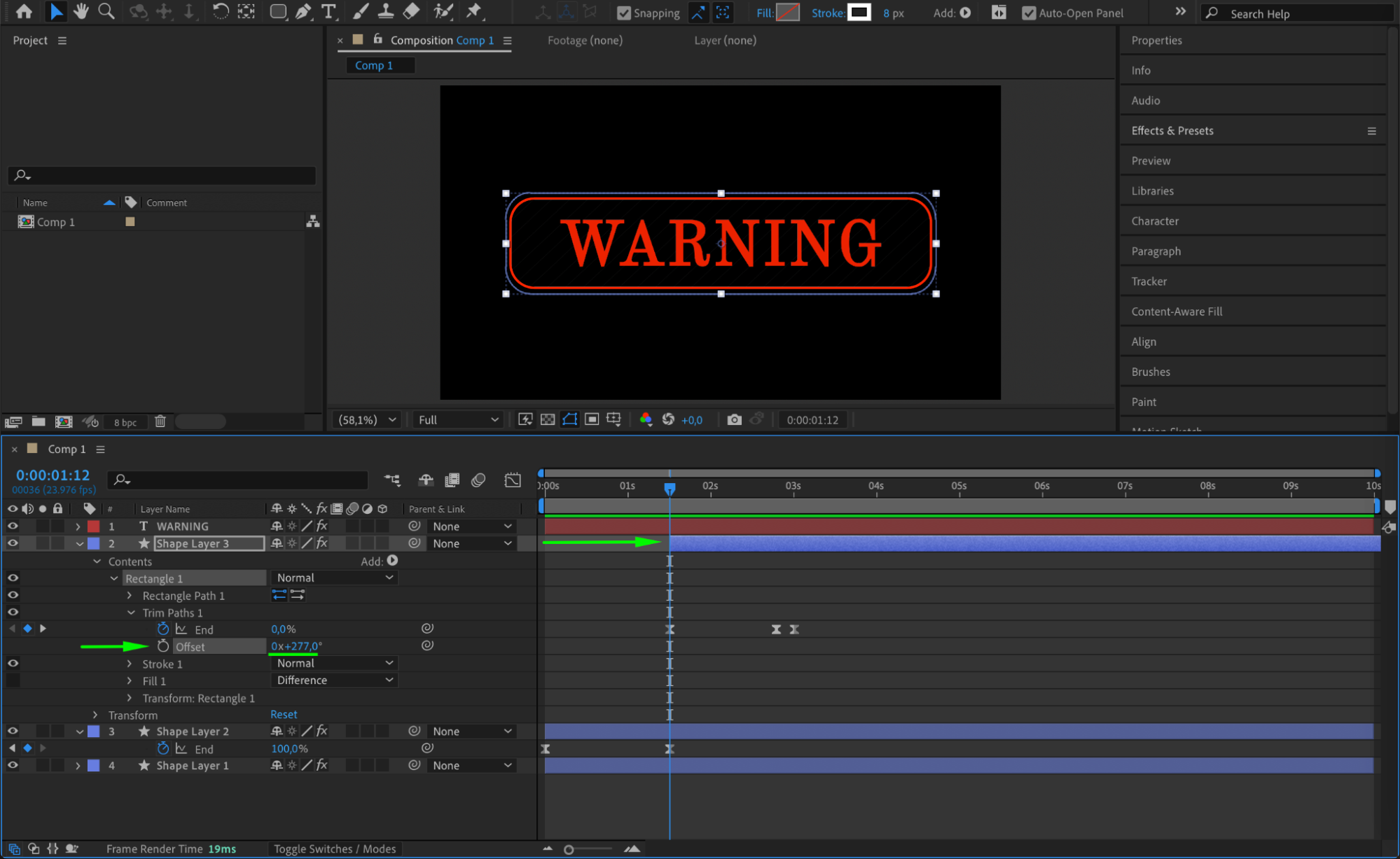Click the Stroke color swatch
1400x859 pixels.
click(859, 12)
